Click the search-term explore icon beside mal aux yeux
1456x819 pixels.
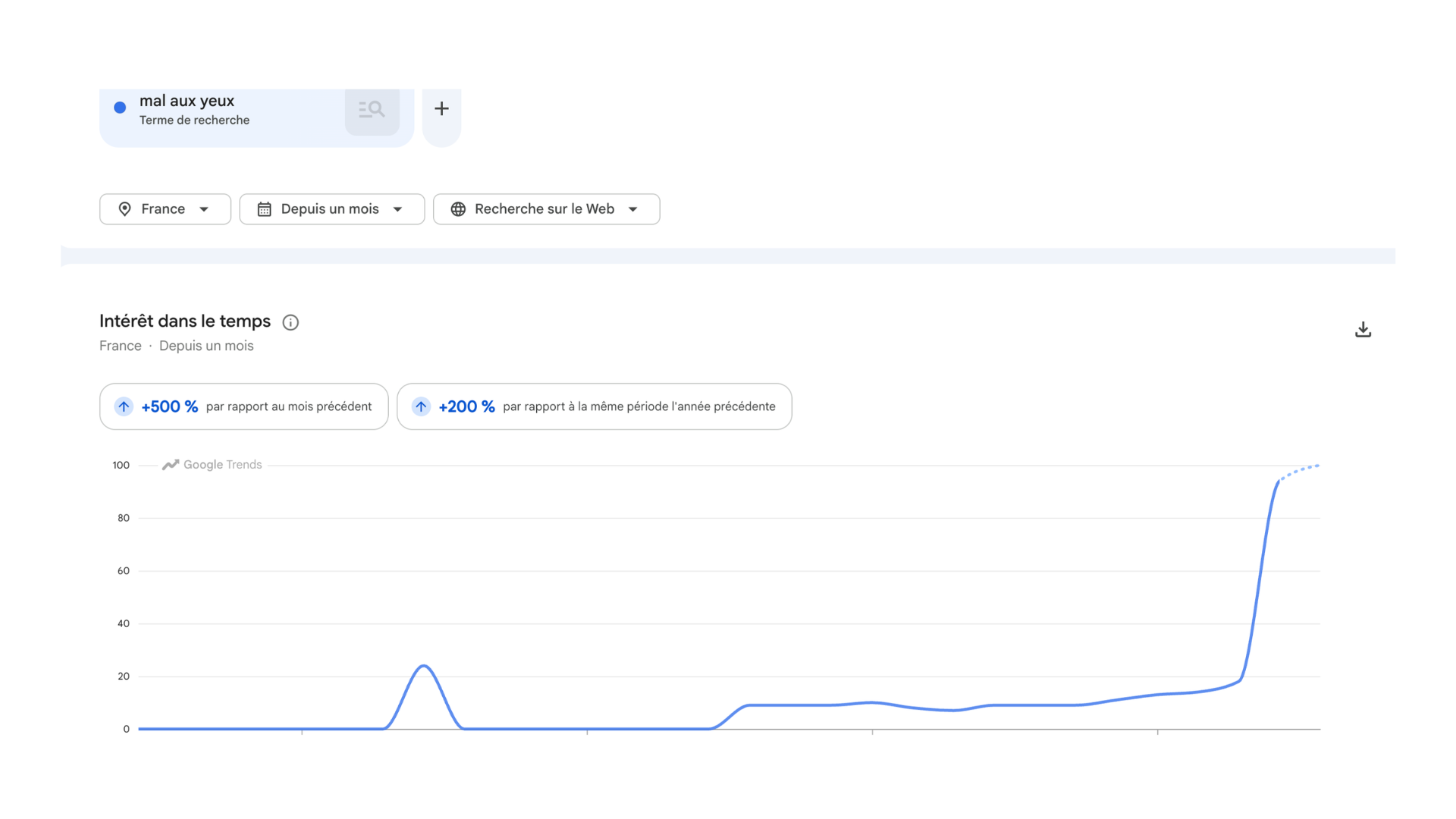click(372, 110)
